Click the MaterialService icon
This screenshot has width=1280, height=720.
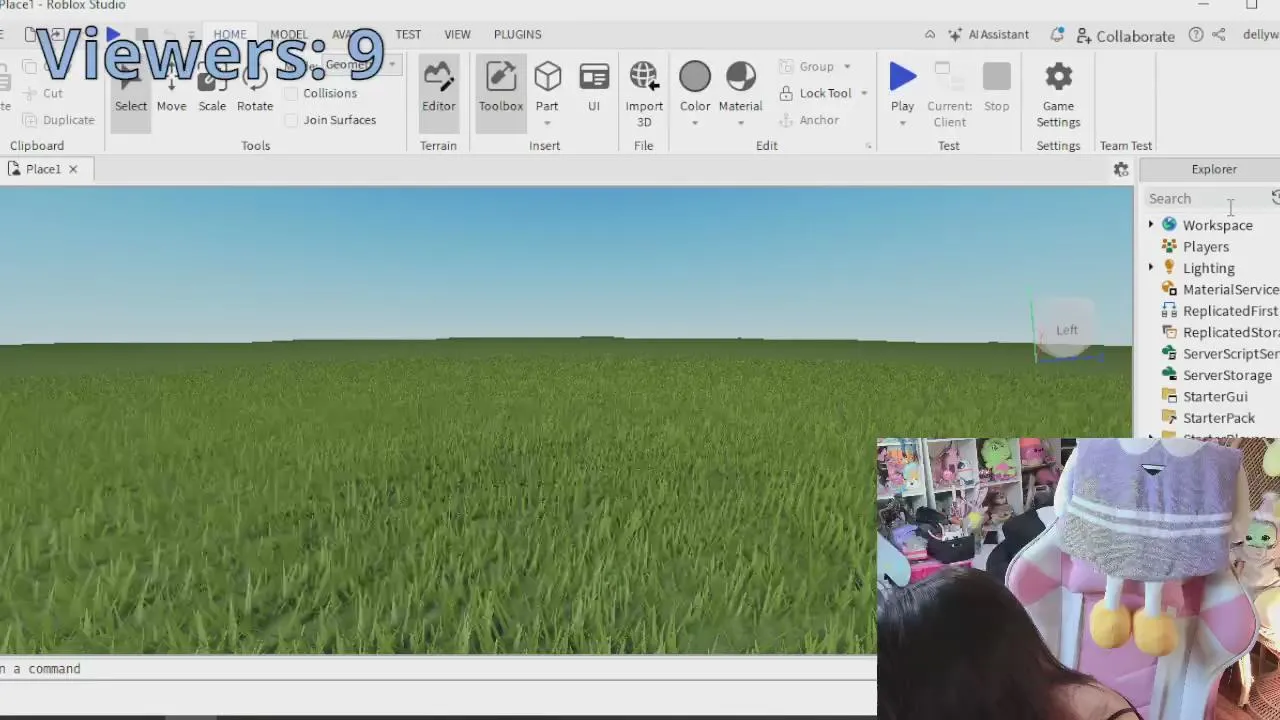[1169, 289]
